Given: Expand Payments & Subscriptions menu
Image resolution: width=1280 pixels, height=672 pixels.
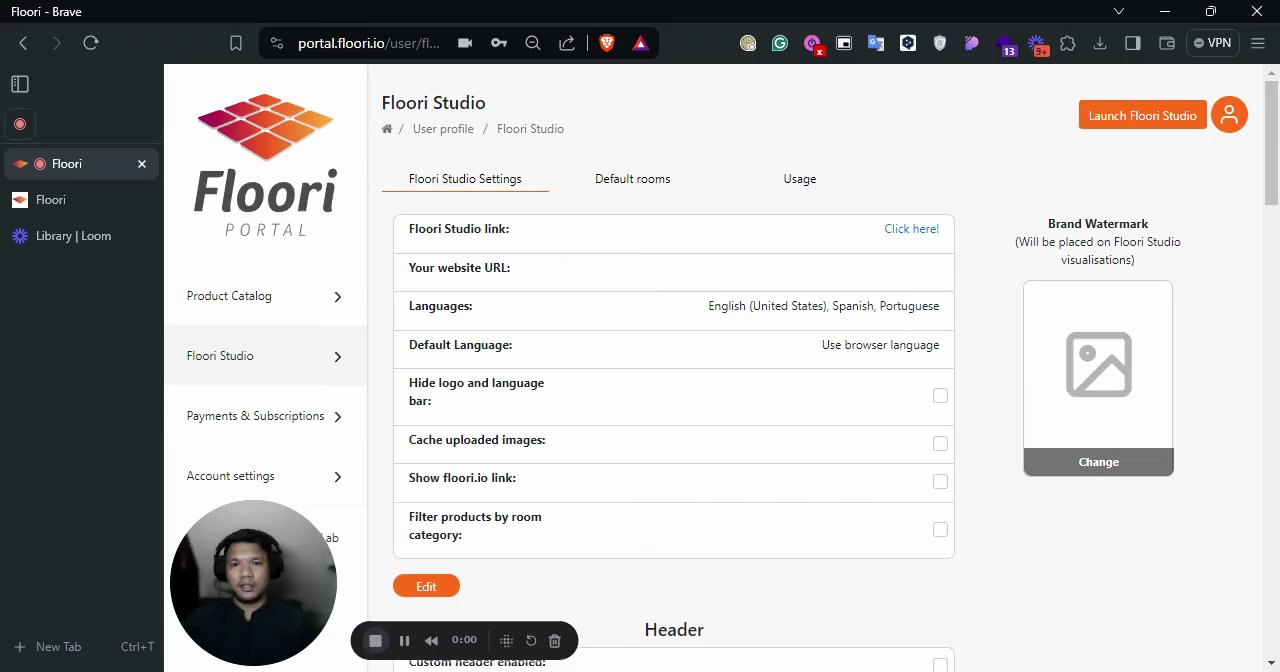Looking at the screenshot, I should coord(265,416).
